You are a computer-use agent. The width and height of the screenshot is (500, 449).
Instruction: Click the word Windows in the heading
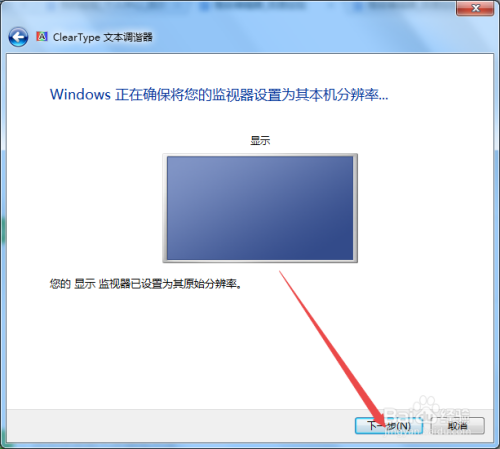(80, 95)
